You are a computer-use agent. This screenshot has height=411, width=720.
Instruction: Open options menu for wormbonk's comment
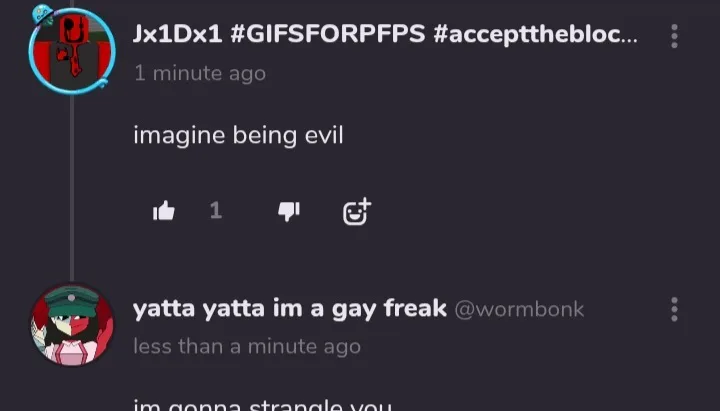[674, 309]
